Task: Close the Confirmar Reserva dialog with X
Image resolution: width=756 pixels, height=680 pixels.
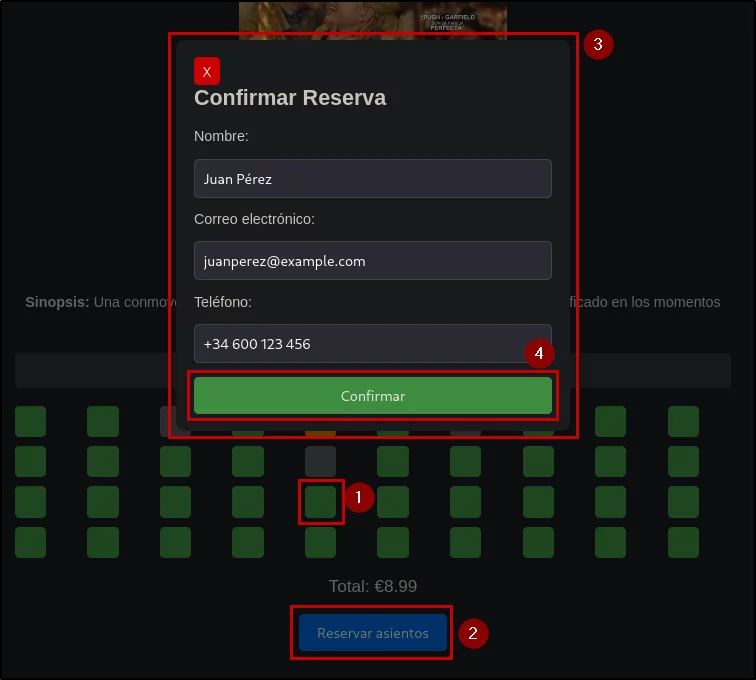Action: tap(207, 71)
